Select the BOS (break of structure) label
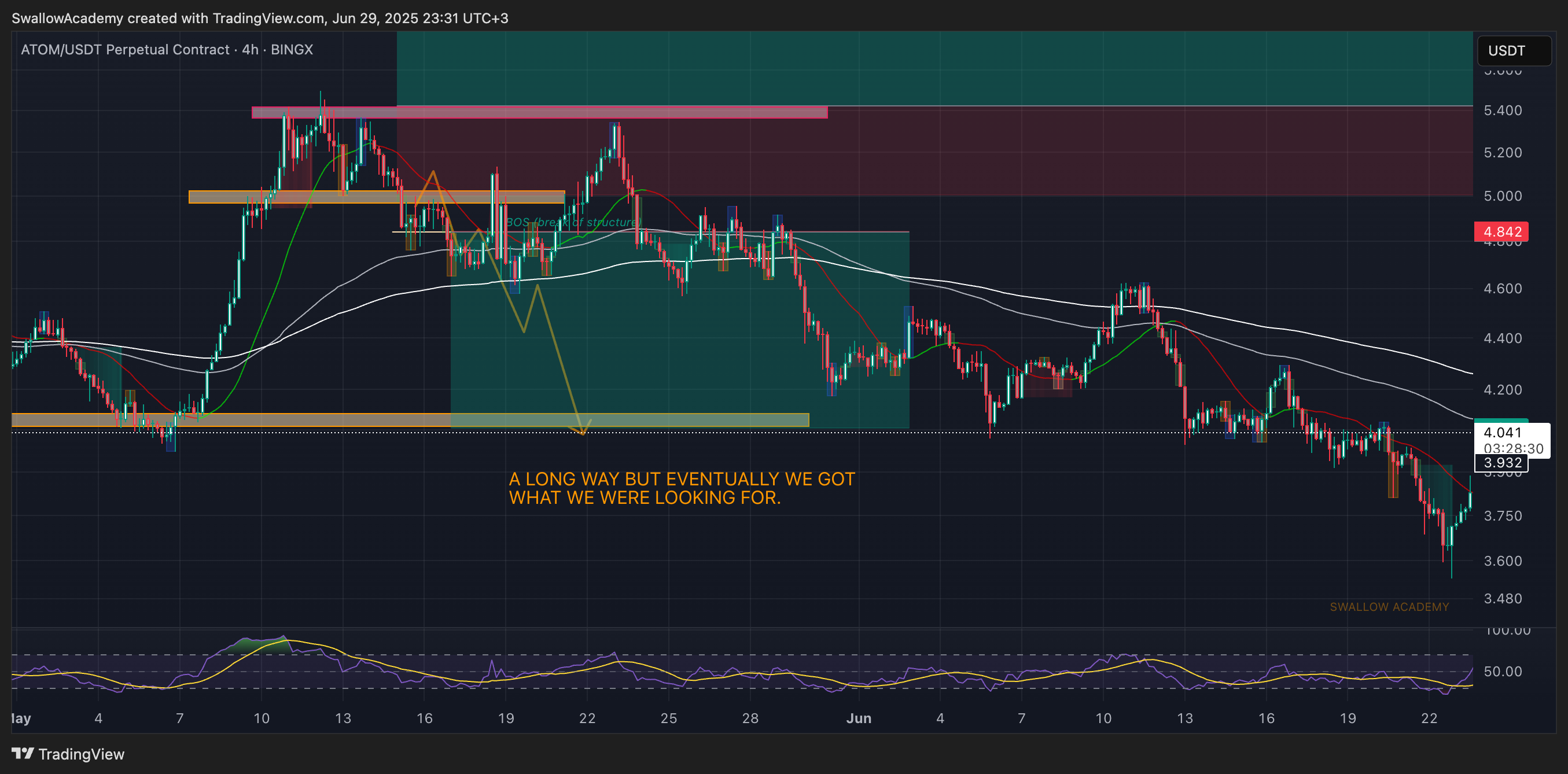The width and height of the screenshot is (1568, 774). tap(573, 222)
